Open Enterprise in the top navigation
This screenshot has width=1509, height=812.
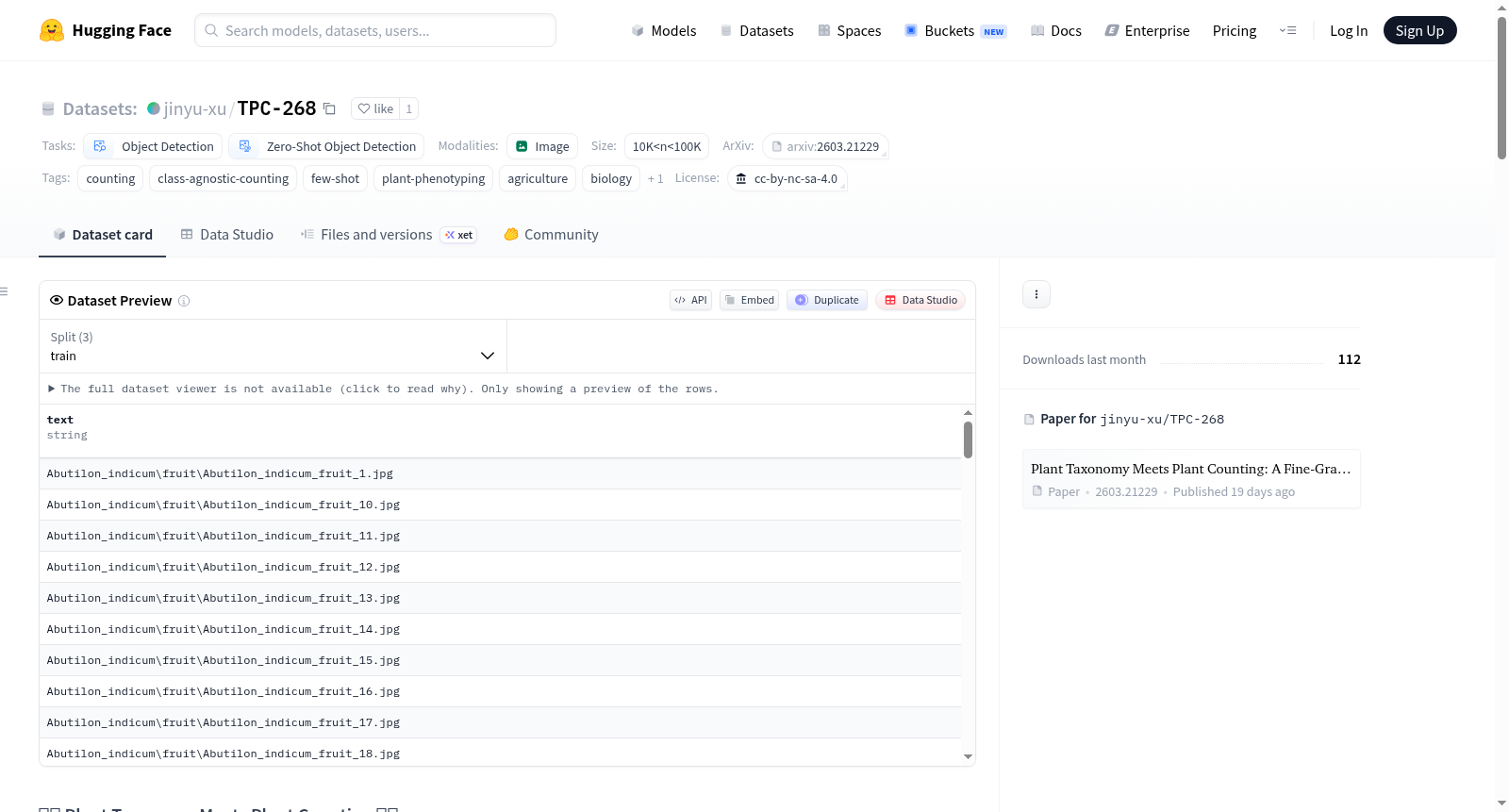[1147, 30]
